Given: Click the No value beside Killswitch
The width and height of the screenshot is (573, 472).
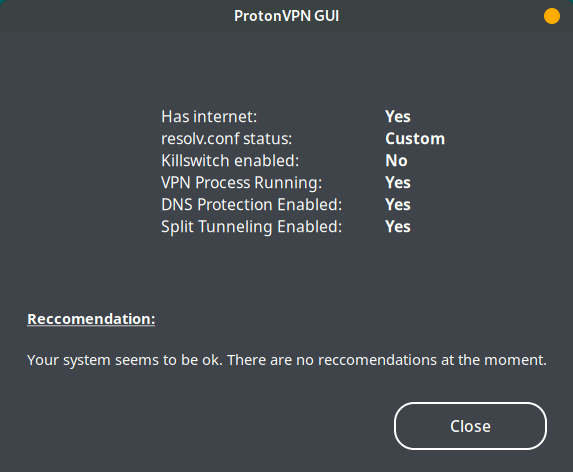Looking at the screenshot, I should [396, 160].
